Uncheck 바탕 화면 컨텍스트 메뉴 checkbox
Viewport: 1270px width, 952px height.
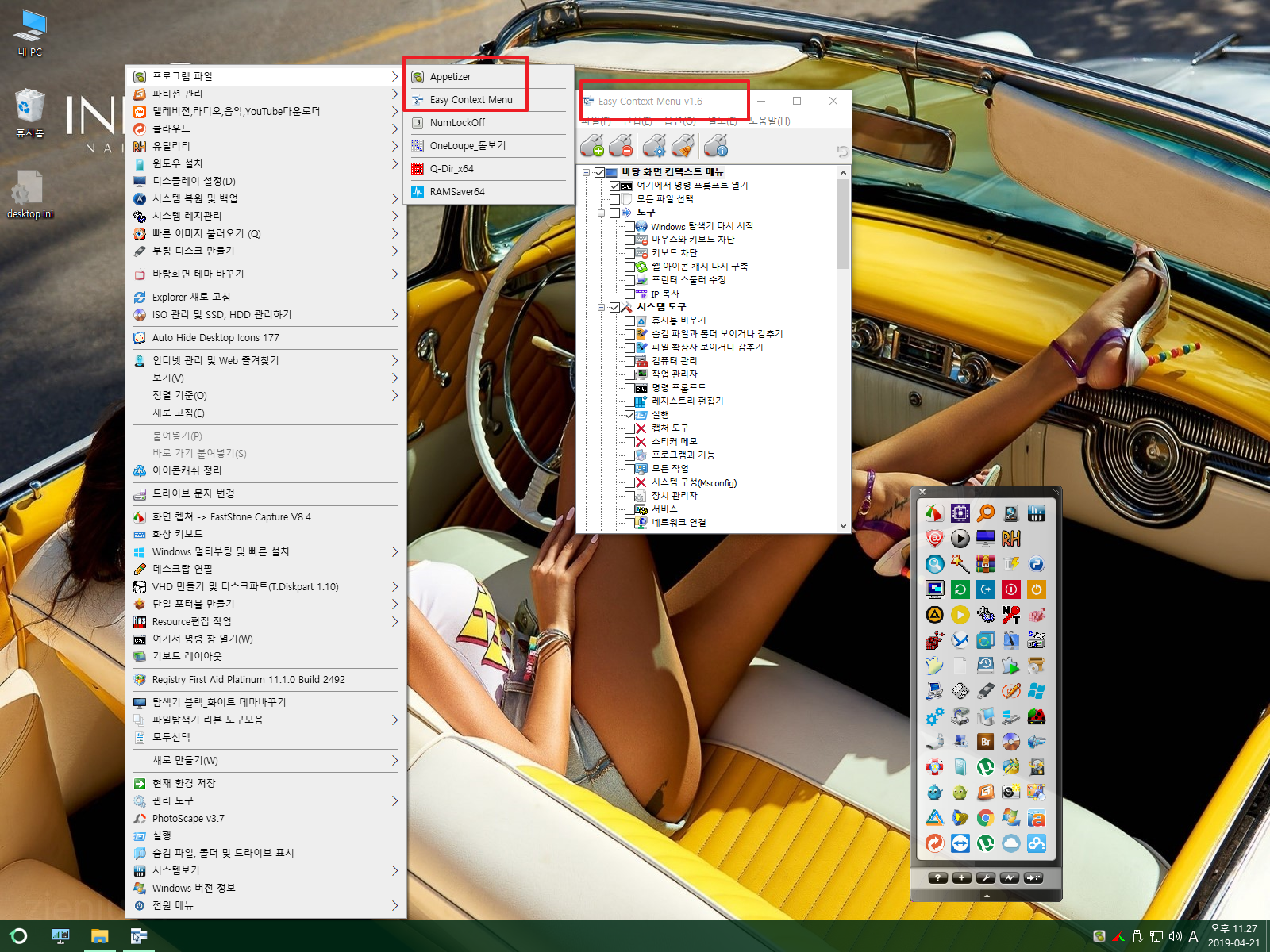coord(599,172)
